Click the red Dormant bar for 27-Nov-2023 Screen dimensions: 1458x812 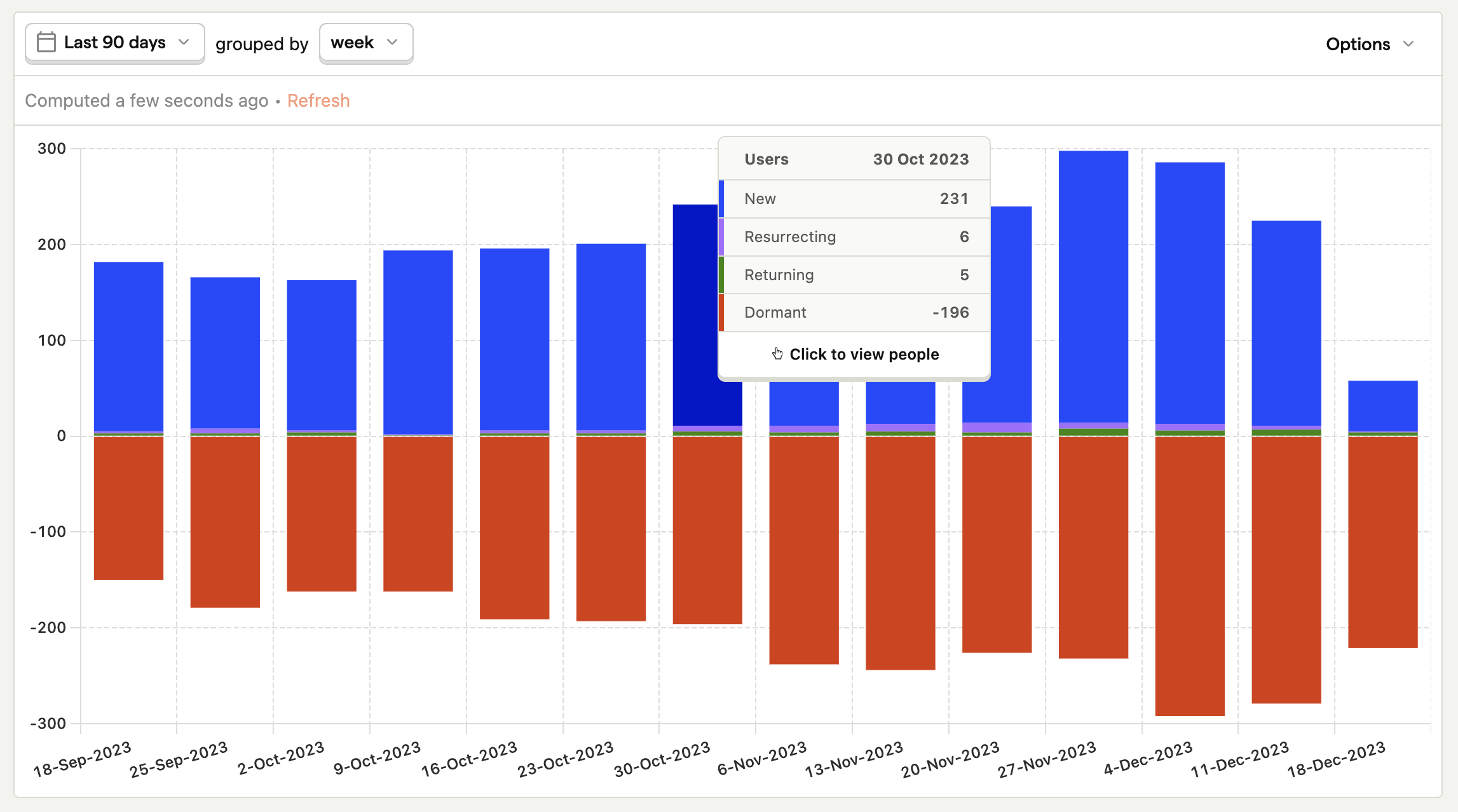pos(1094,547)
